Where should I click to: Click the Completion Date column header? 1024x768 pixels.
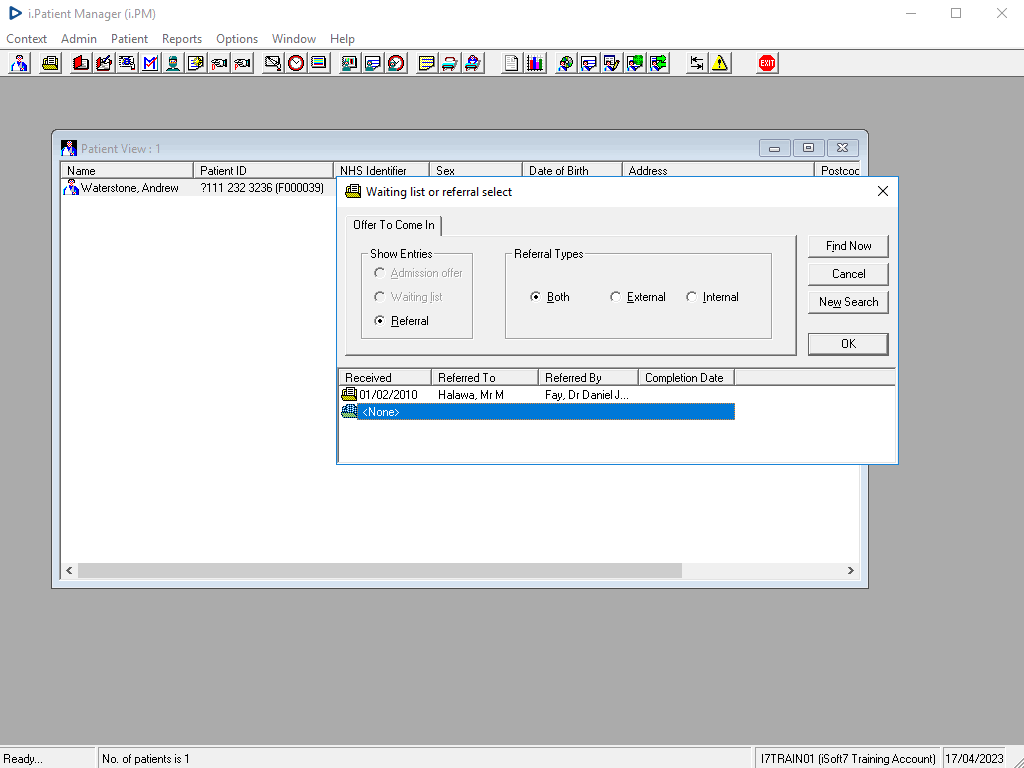(x=686, y=377)
